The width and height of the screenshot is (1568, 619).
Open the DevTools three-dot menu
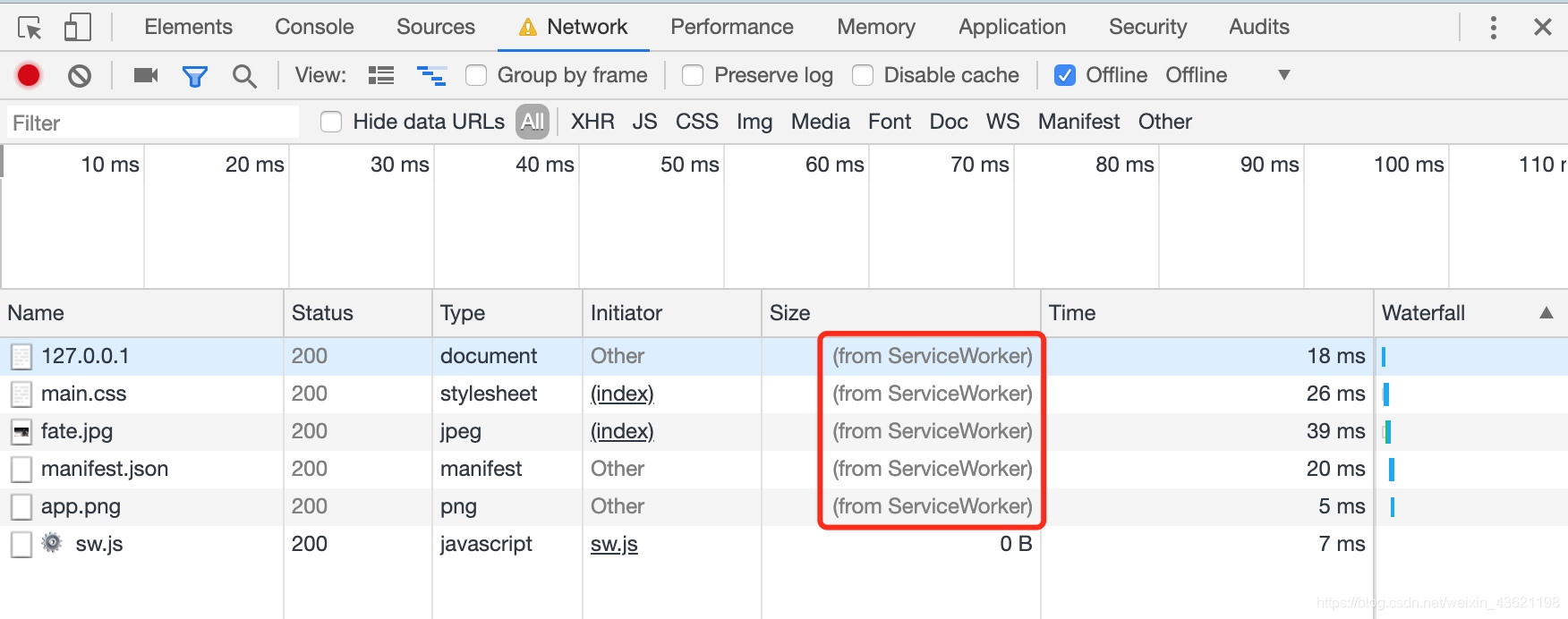click(1493, 28)
